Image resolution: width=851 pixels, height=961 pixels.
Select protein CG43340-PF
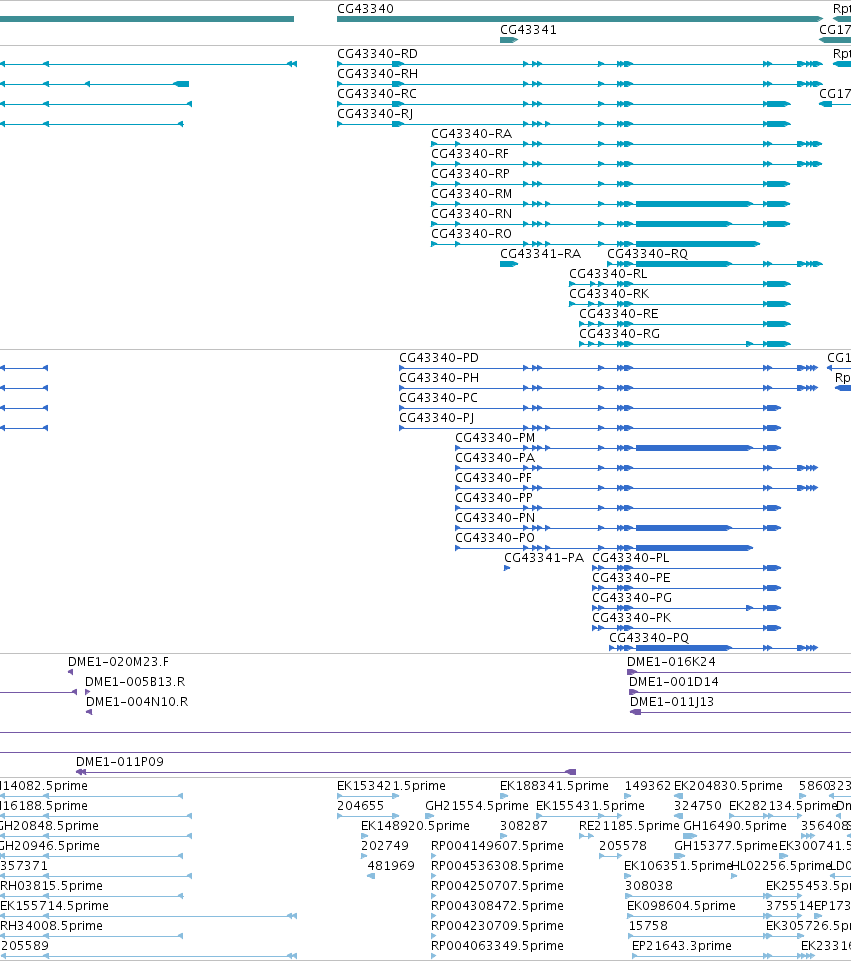493,478
